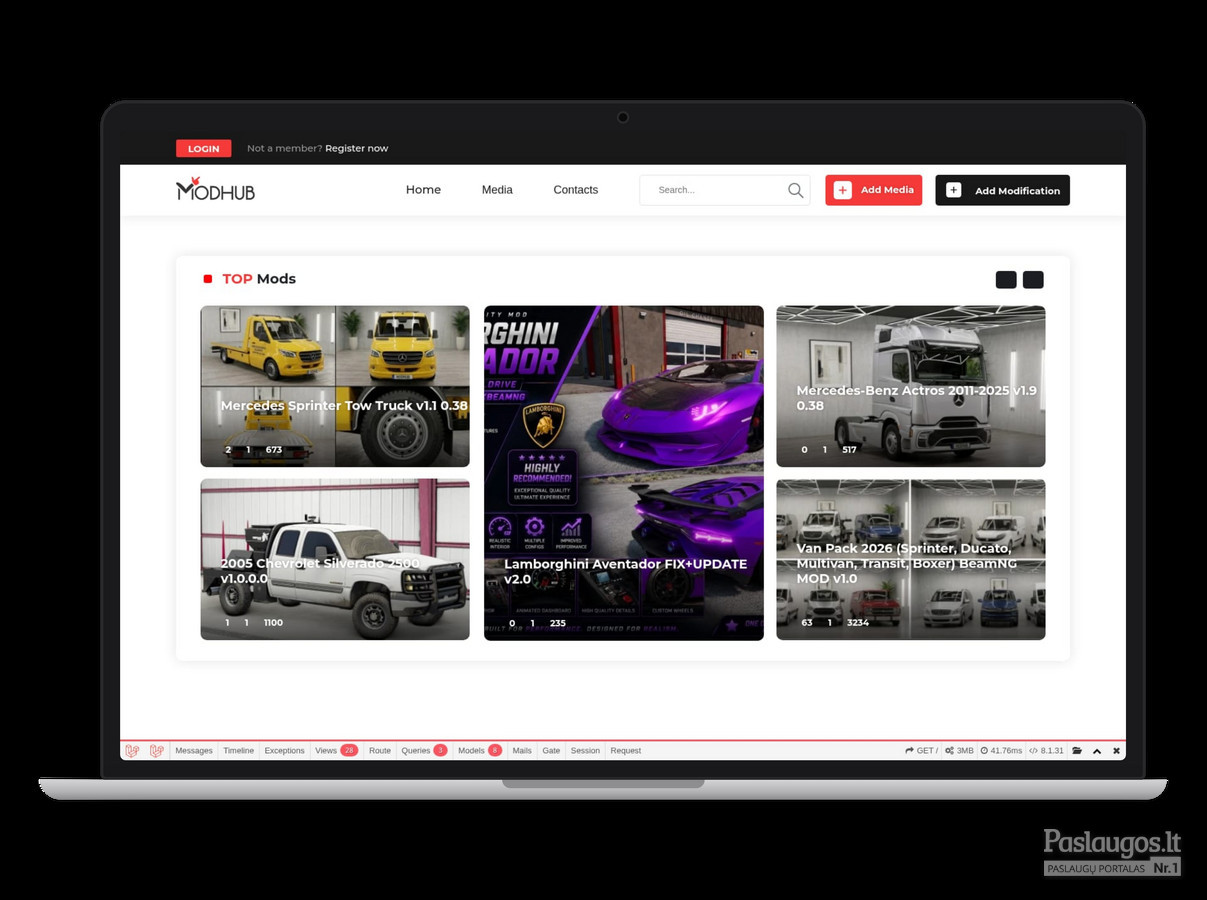Open the Queries debugbar tab

(x=424, y=751)
